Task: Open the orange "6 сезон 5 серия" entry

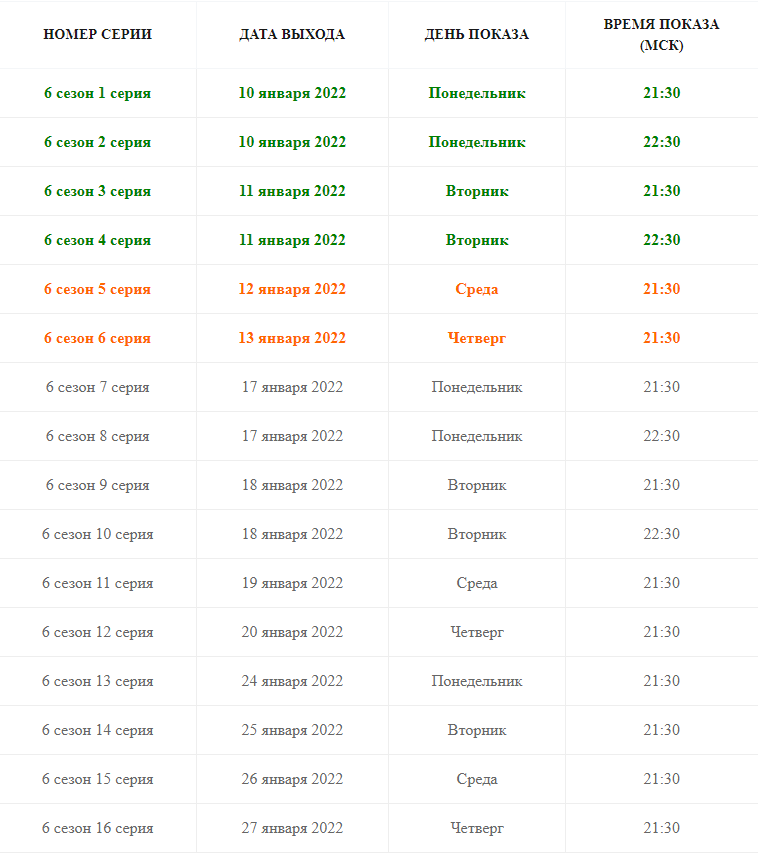Action: 98,289
